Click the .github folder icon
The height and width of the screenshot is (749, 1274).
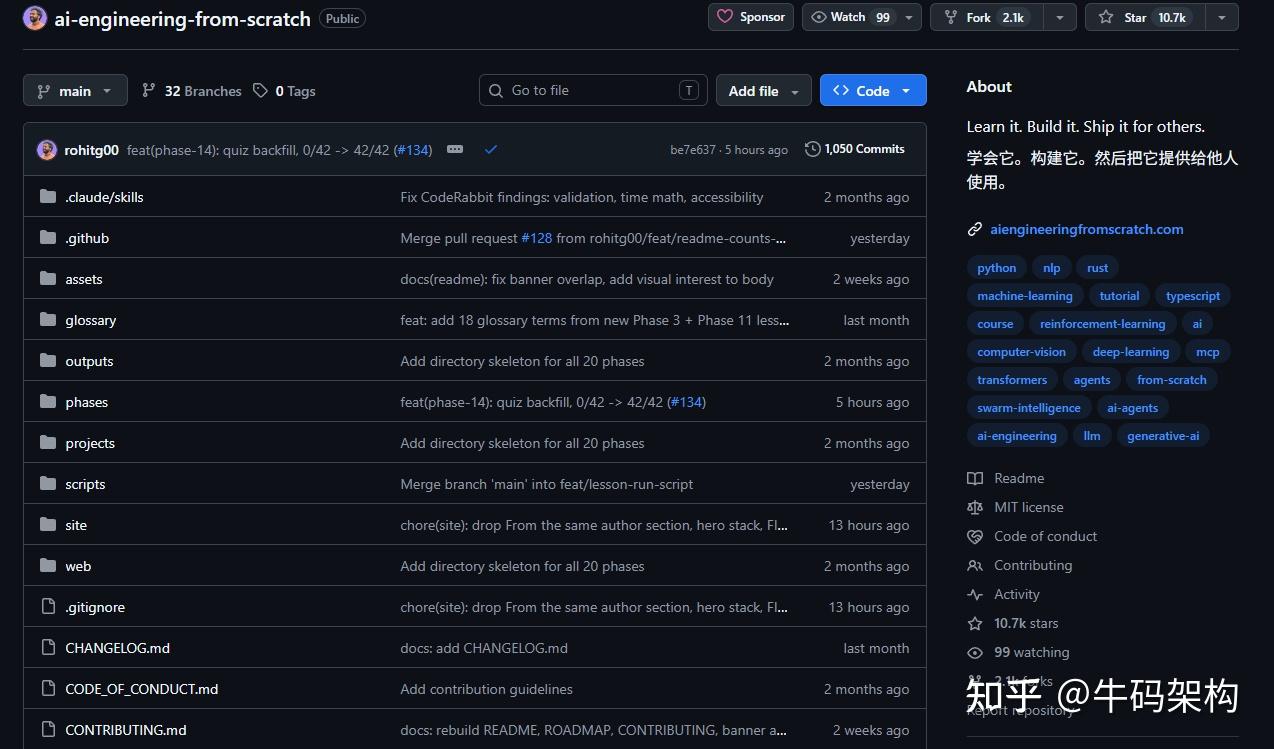coord(48,238)
